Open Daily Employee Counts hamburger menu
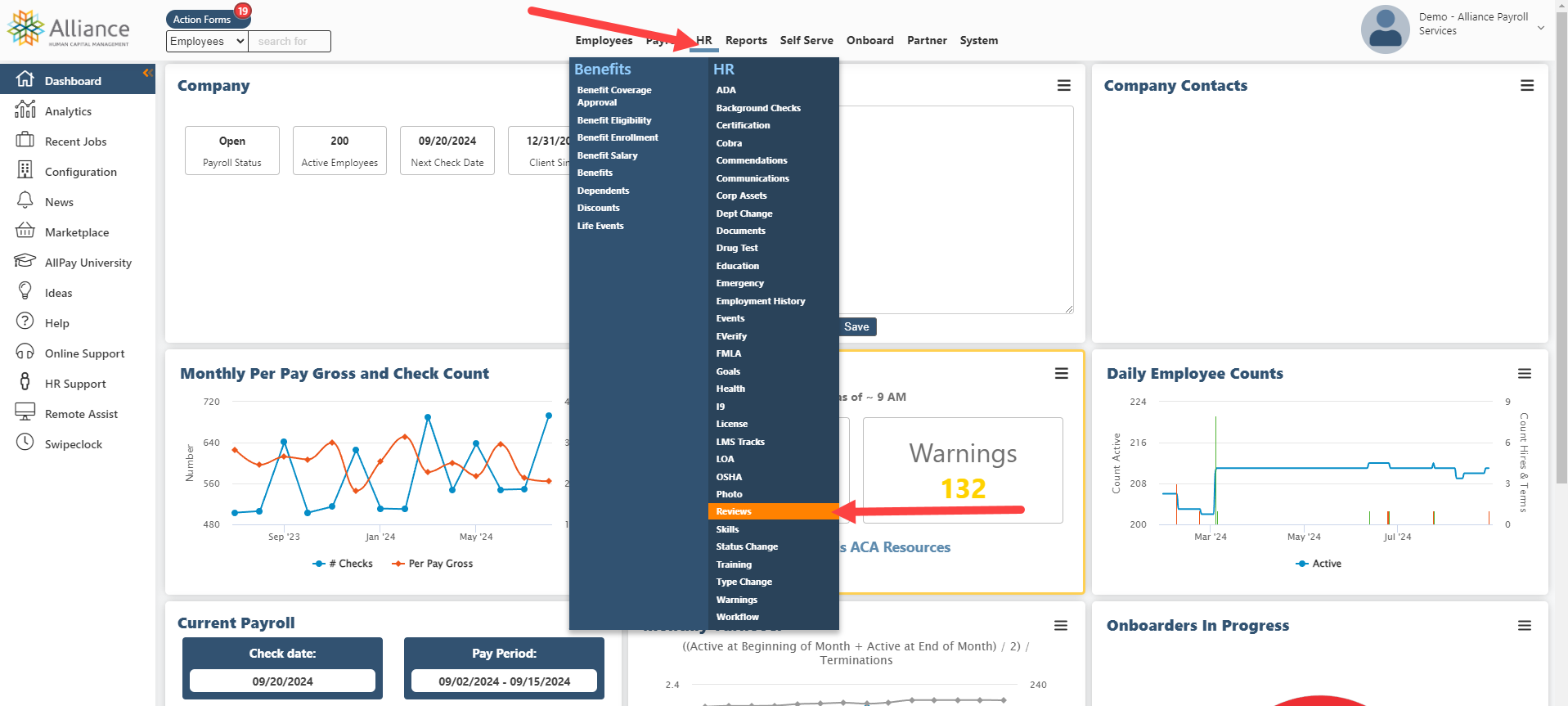Viewport: 1568px width, 706px height. [x=1525, y=373]
